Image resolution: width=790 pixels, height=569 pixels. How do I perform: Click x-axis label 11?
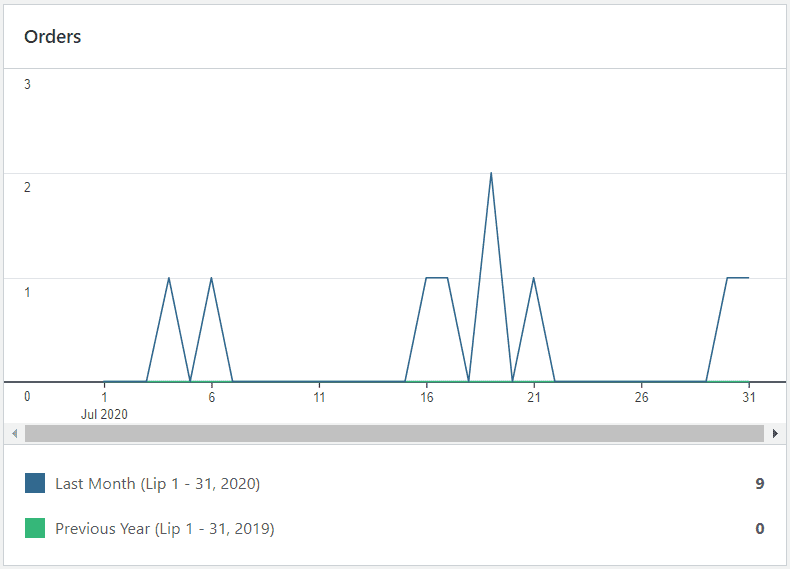[x=319, y=397]
